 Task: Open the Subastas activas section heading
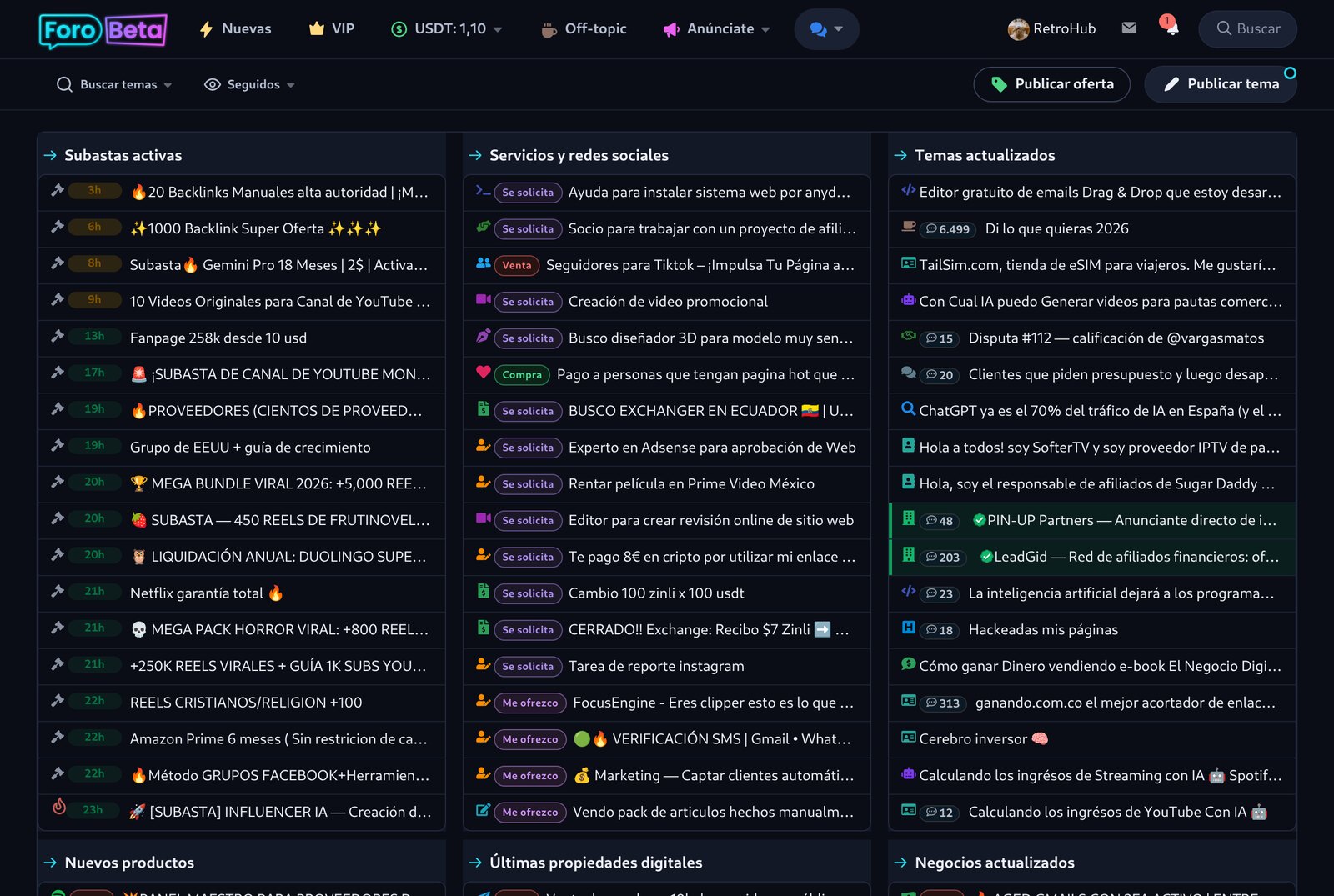[123, 155]
